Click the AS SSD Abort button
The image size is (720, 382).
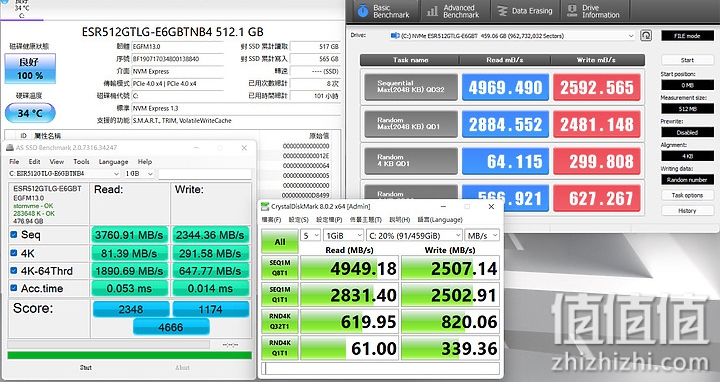(x=182, y=368)
